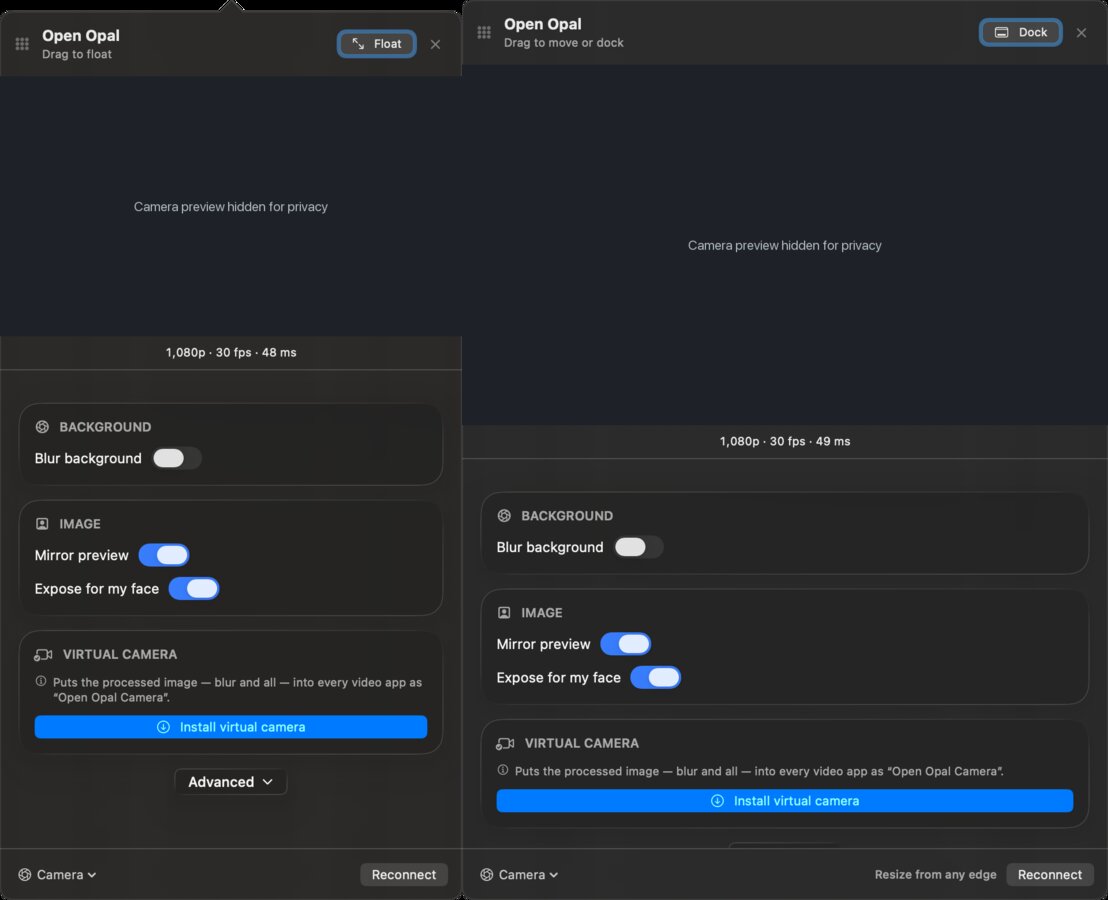Image resolution: width=1108 pixels, height=900 pixels.
Task: Open the Camera dropdown in the right panel footer
Action: (519, 875)
